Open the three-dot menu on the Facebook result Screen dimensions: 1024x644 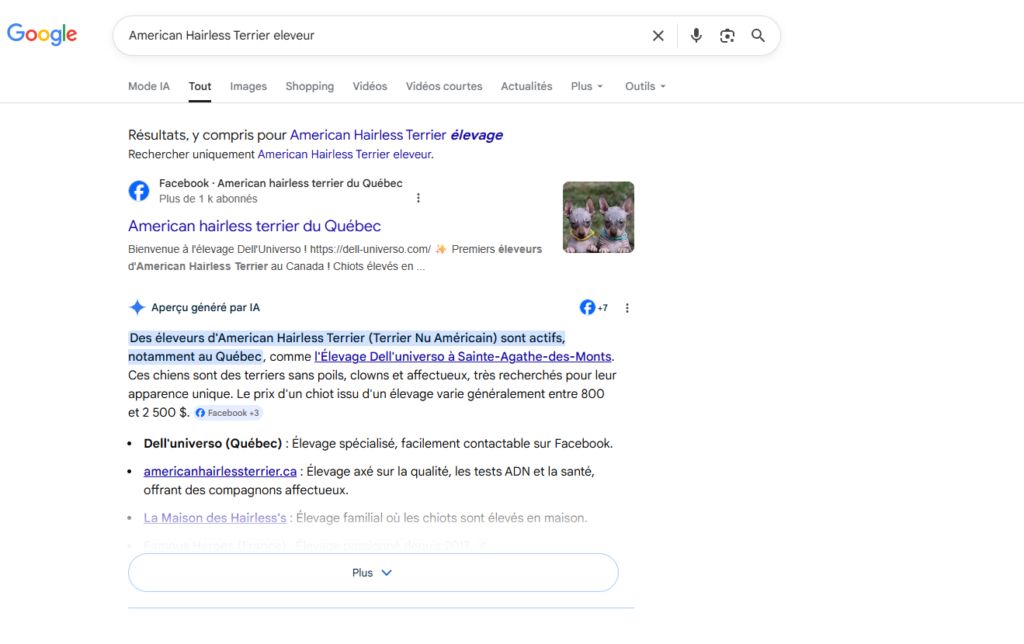coord(418,197)
